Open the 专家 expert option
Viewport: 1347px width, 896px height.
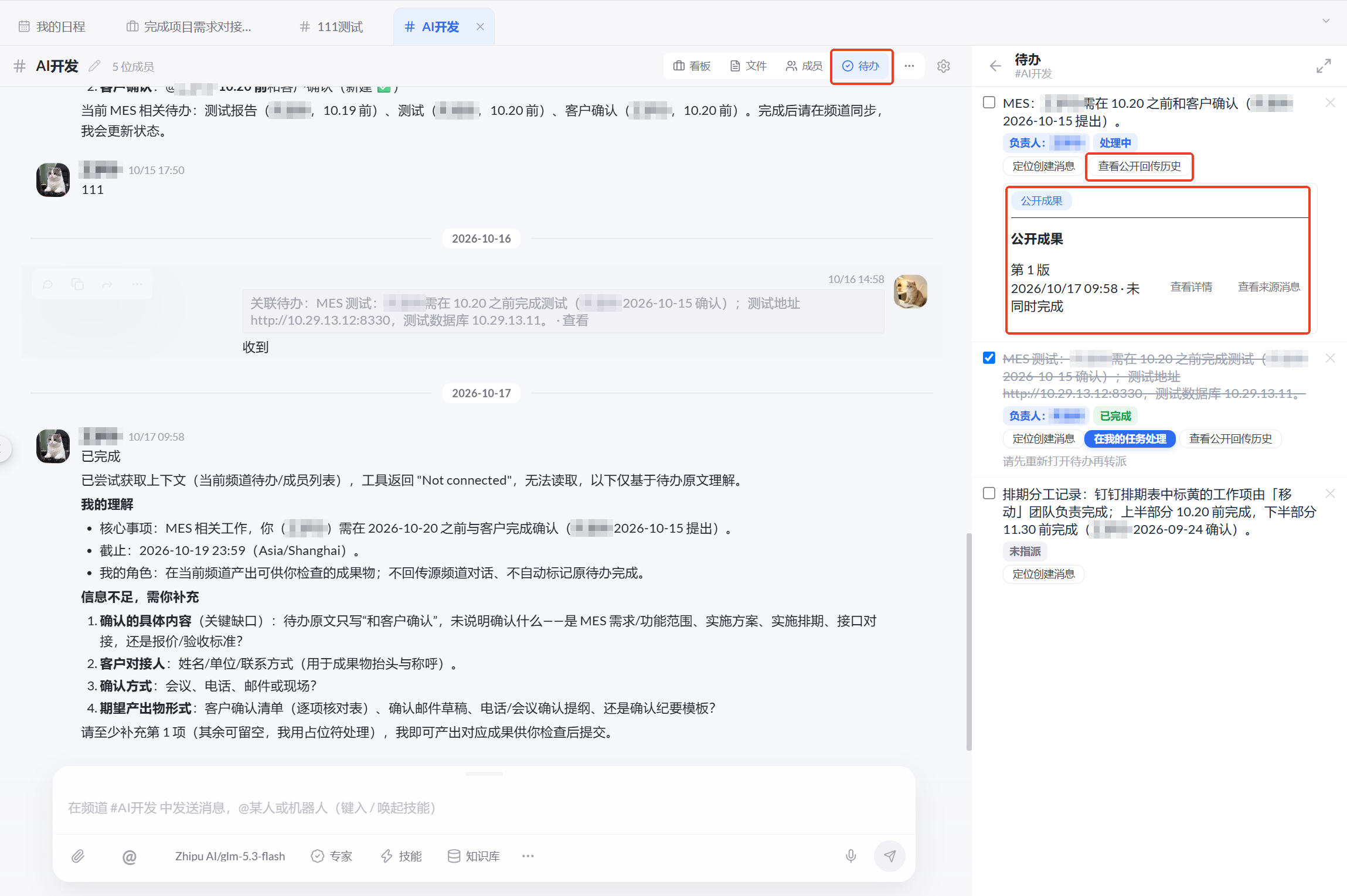coord(332,857)
